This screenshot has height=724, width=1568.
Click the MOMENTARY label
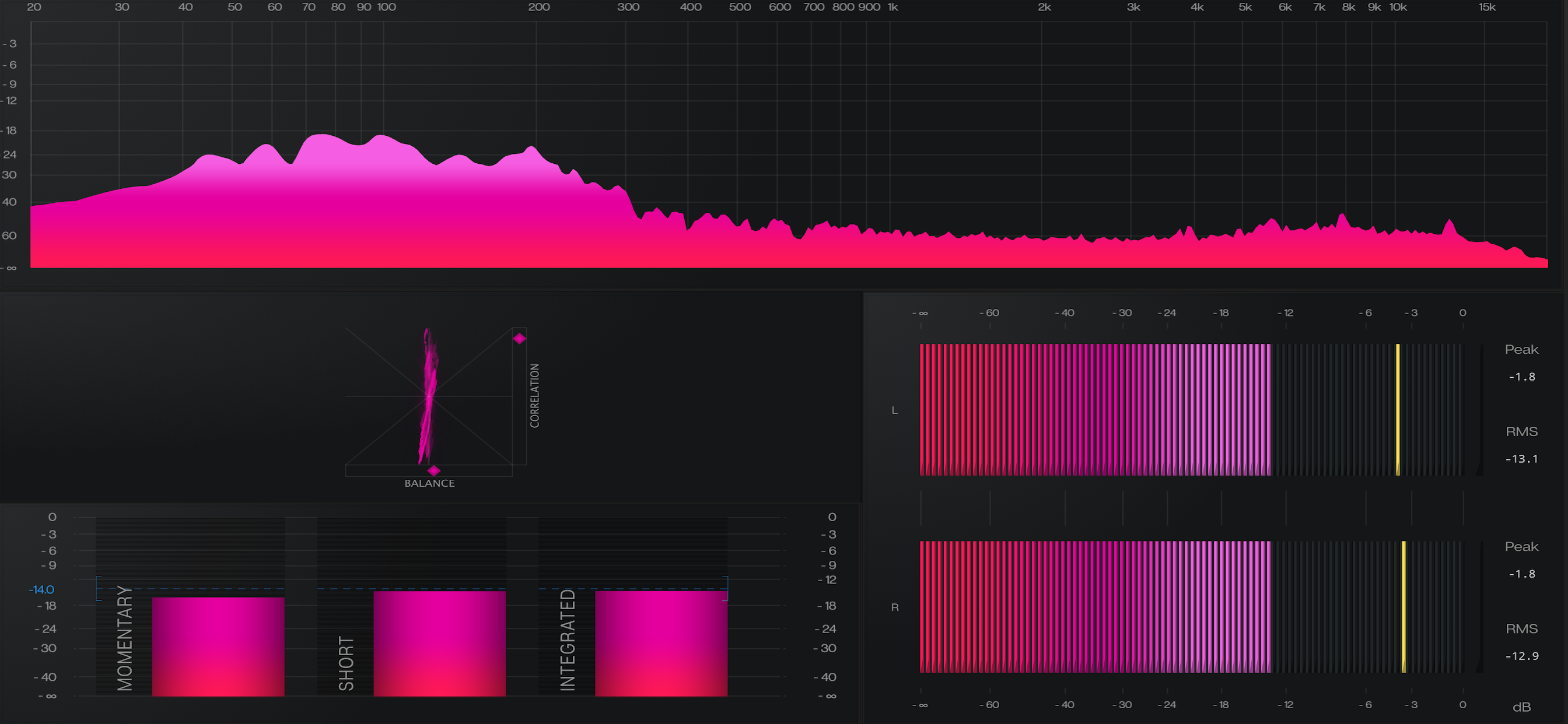pyautogui.click(x=125, y=638)
